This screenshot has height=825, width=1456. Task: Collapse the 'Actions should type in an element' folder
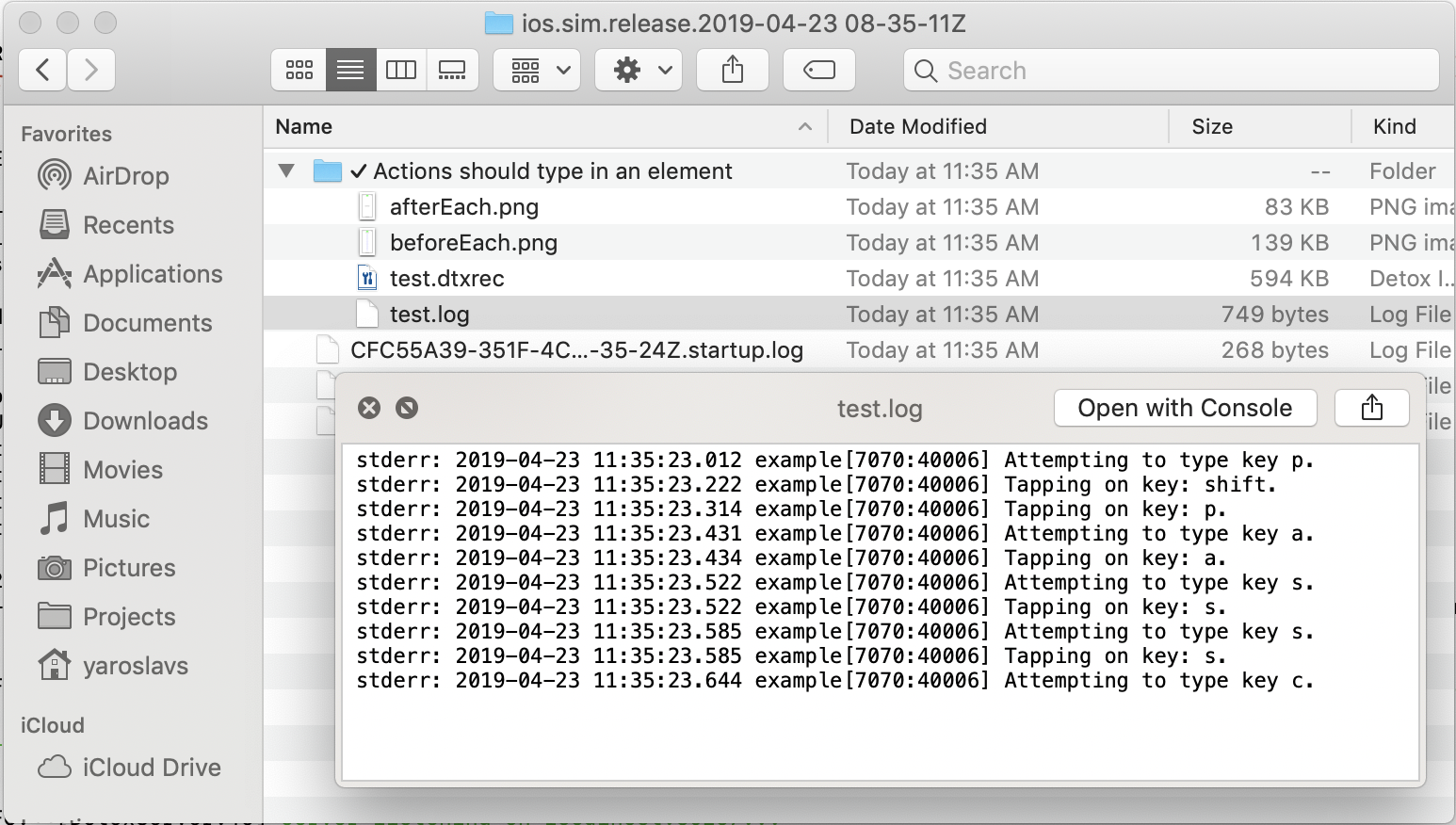coord(287,170)
